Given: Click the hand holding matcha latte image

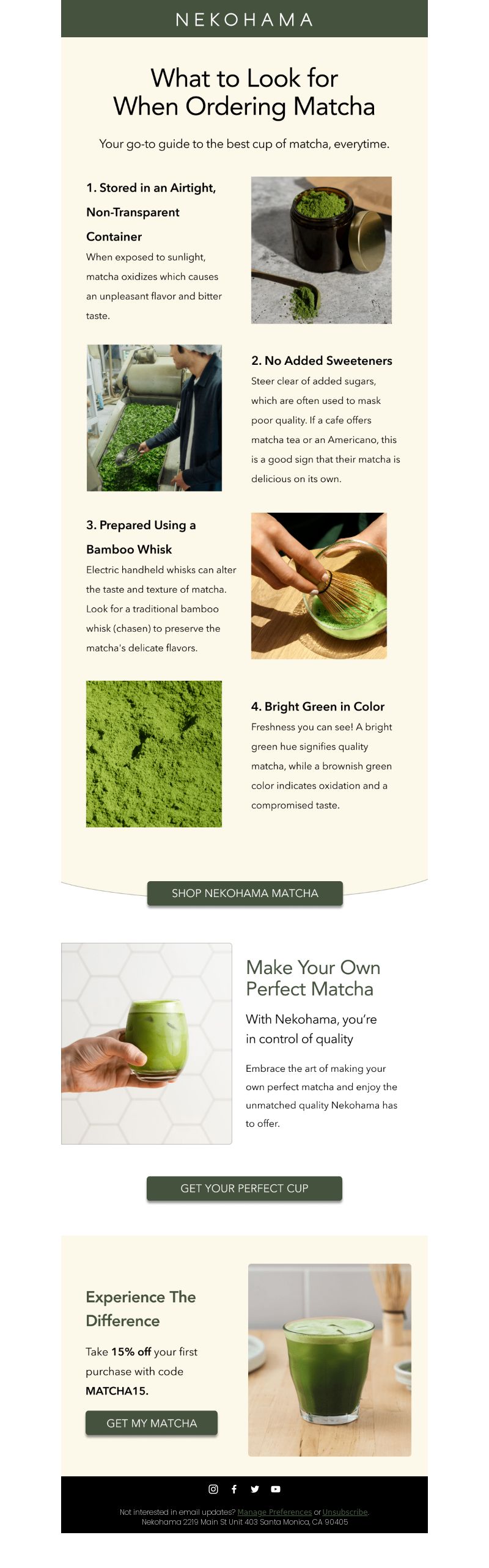Looking at the screenshot, I should pos(147,1044).
